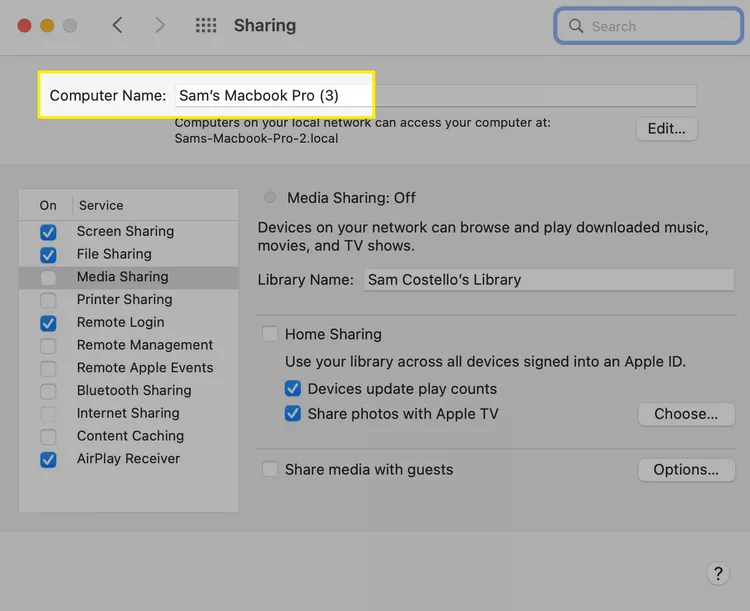
Task: Select File Sharing service row
Action: [128, 254]
